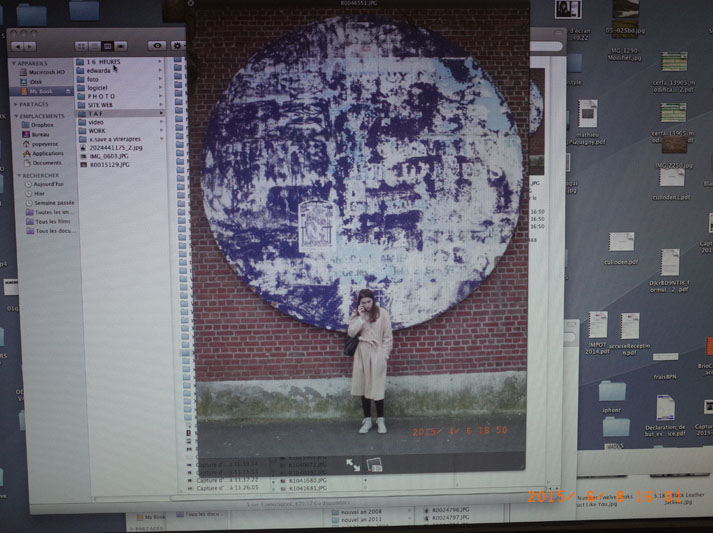
Task: Open Documents from sidebar
Action: click(x=42, y=163)
